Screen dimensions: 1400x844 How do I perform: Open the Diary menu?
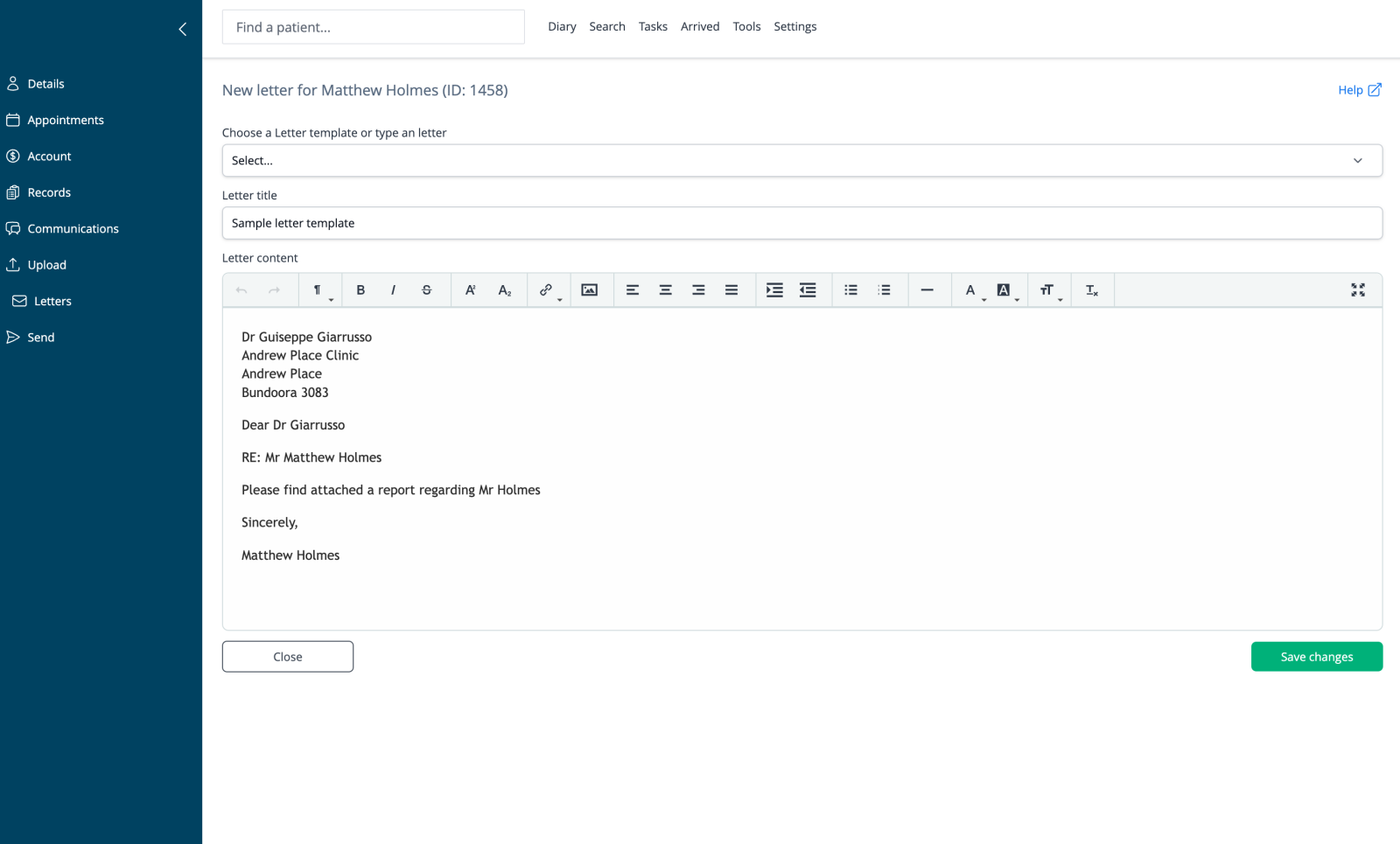pyautogui.click(x=562, y=27)
